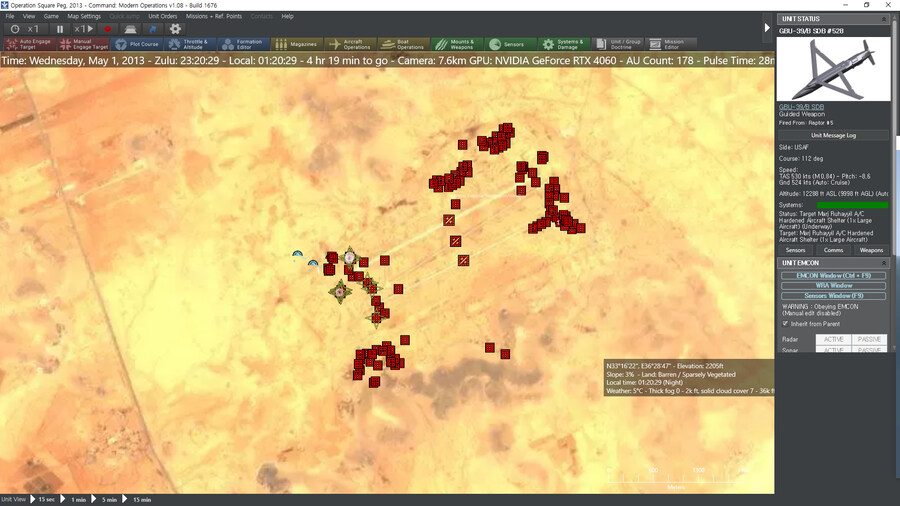Open Mounts & Weapons window
The image size is (900, 506).
(x=457, y=44)
